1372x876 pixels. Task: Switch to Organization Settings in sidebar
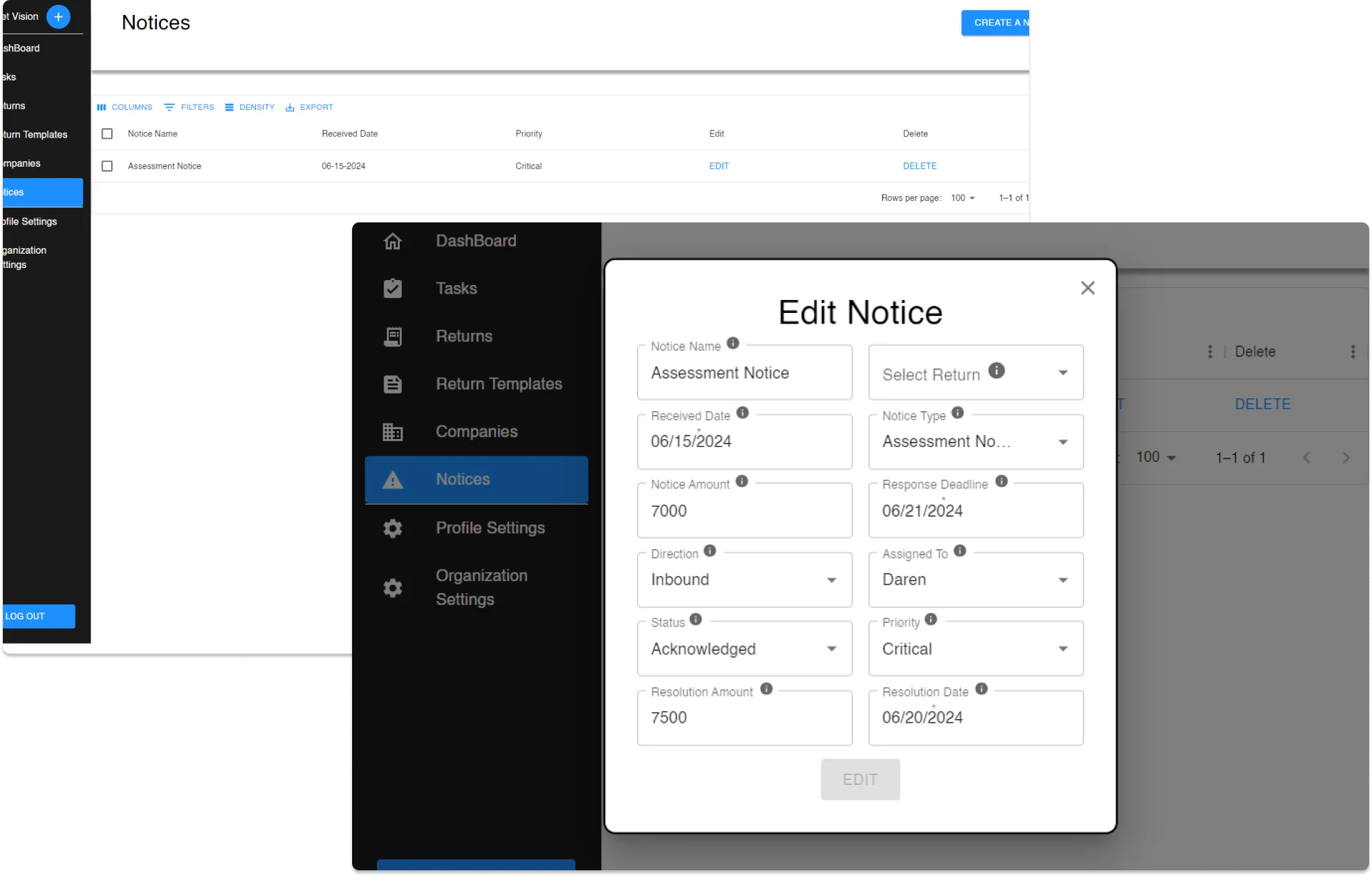392,587
